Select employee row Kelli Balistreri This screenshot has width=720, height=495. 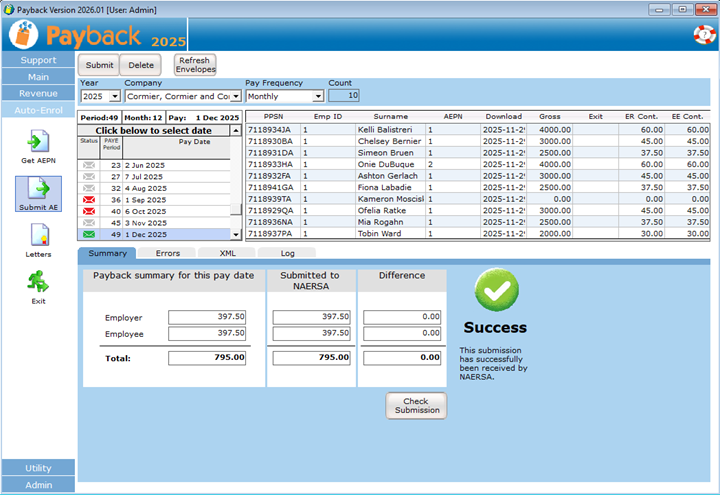[385, 129]
